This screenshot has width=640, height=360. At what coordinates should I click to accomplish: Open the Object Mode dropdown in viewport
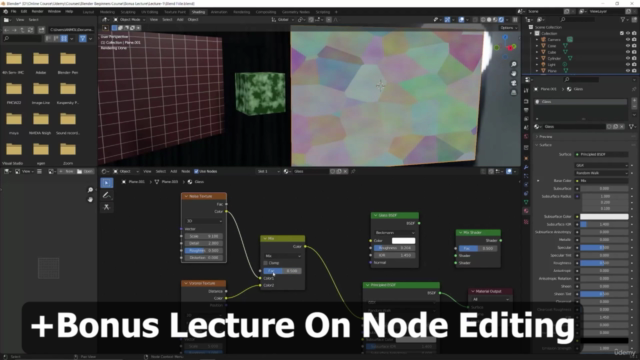coord(129,20)
